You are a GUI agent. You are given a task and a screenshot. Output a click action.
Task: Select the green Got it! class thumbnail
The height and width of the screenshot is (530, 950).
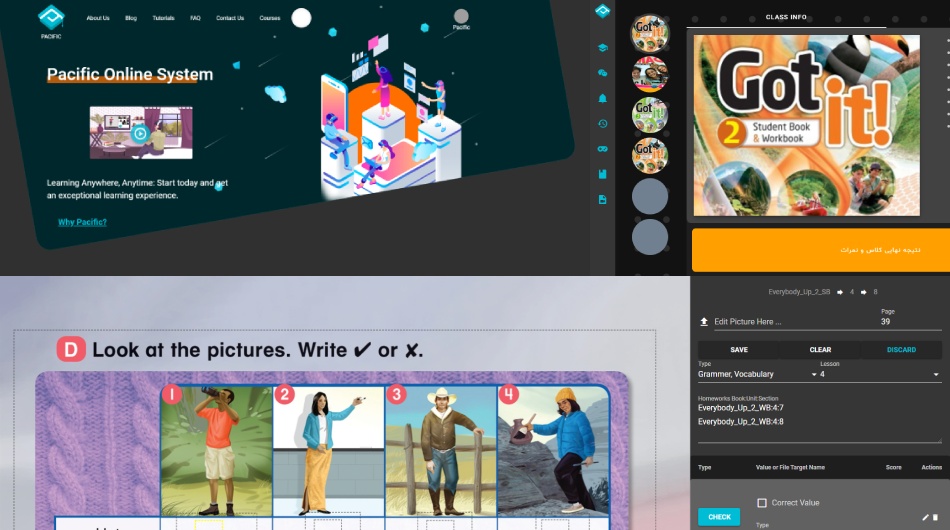tap(650, 114)
